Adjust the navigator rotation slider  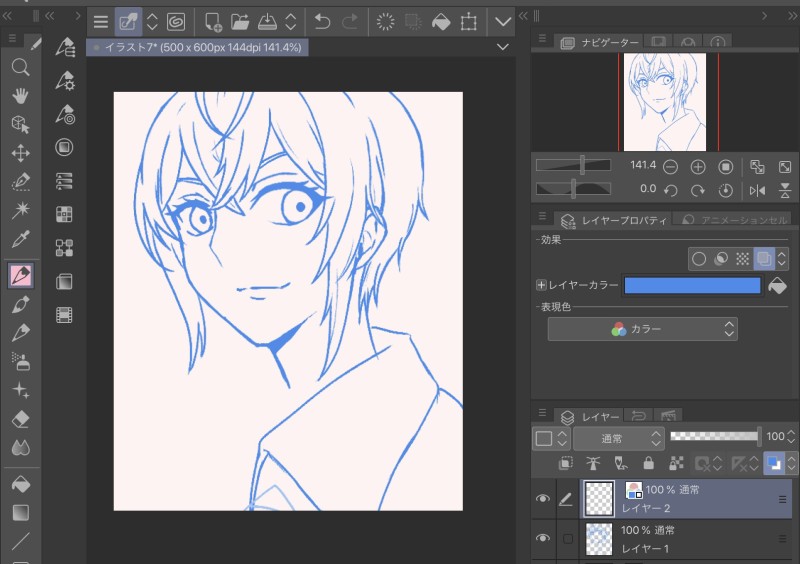(x=573, y=189)
